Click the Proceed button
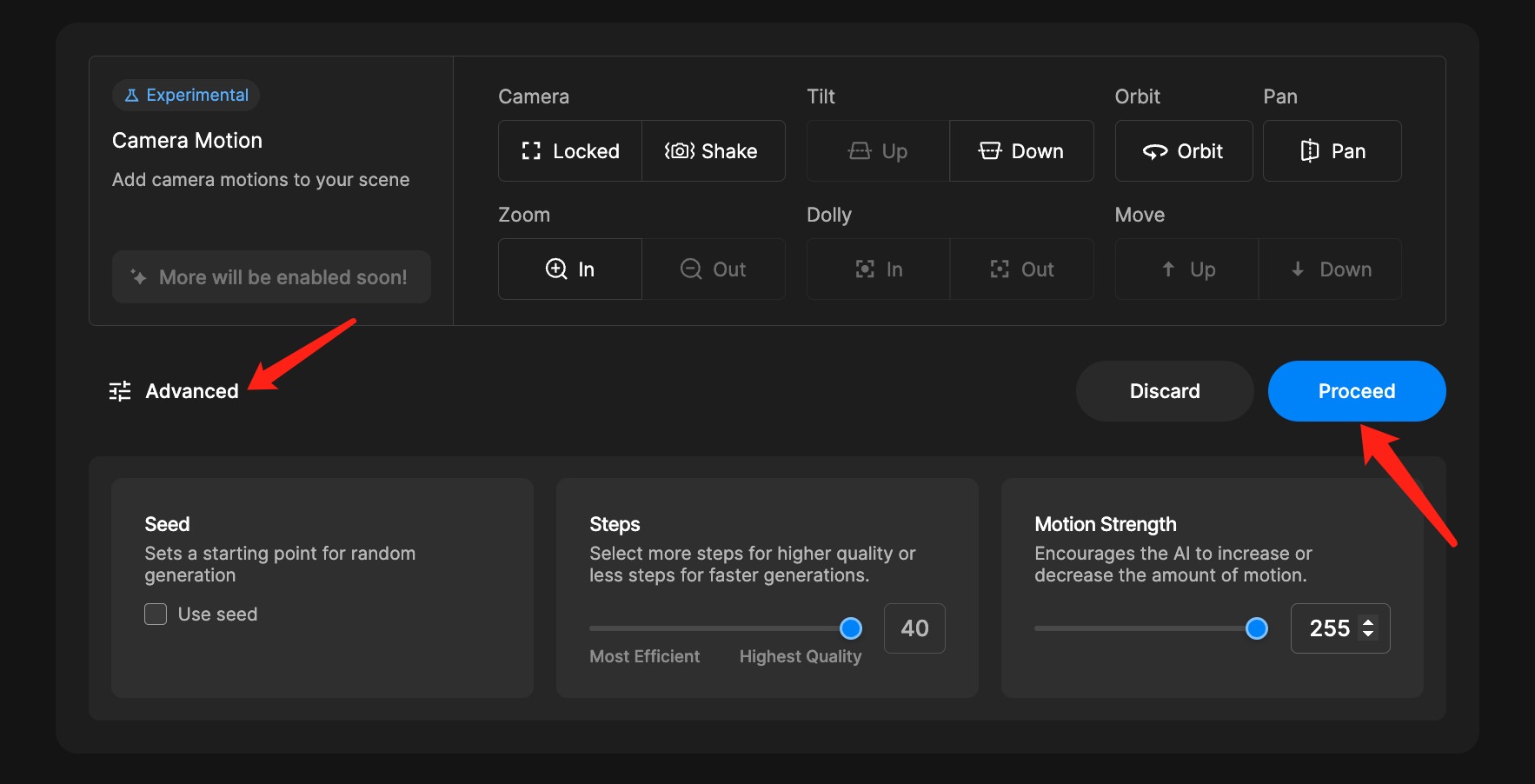Viewport: 1535px width, 784px height. coord(1357,391)
